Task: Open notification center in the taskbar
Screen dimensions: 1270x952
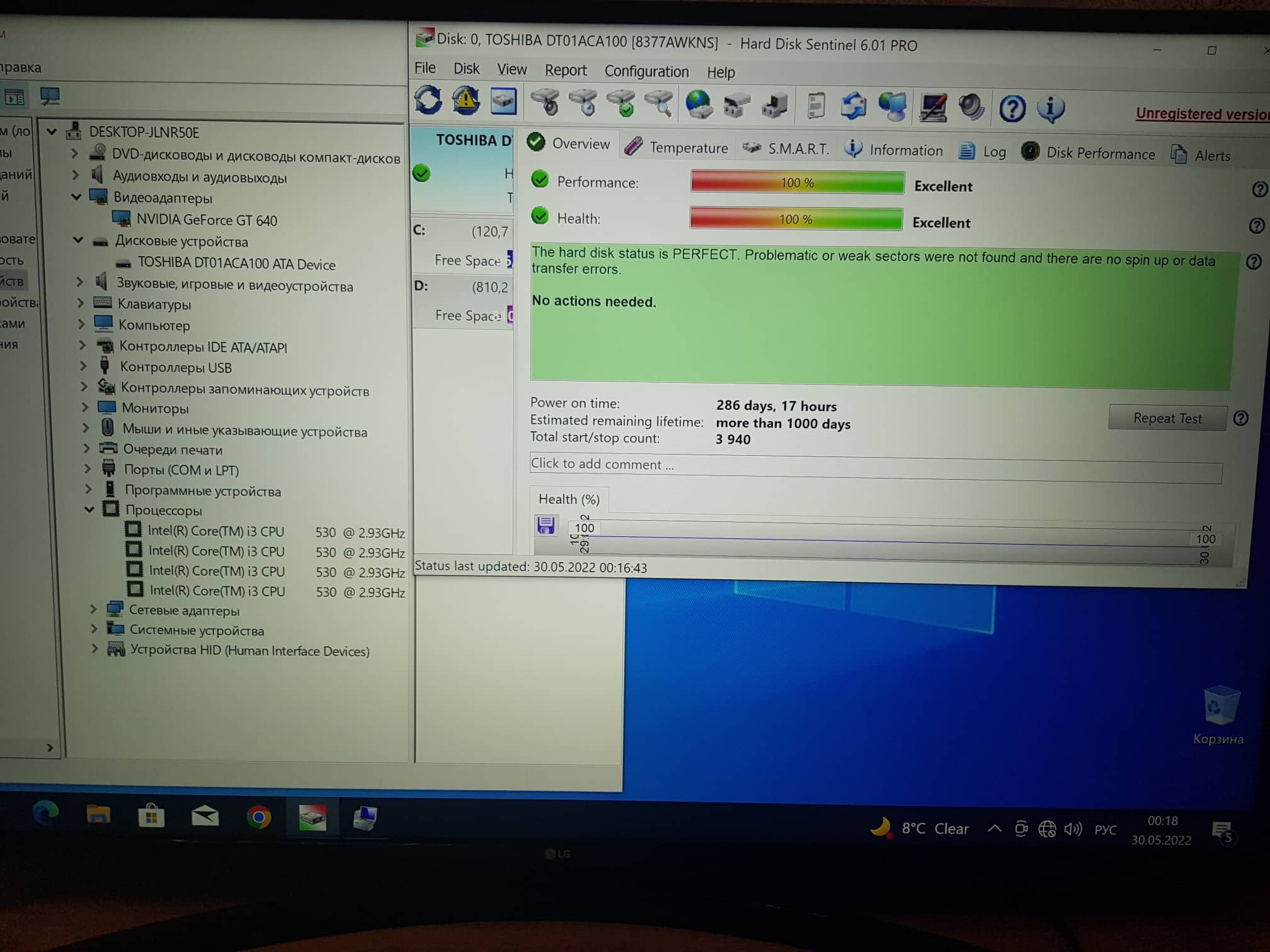Action: 1222,832
